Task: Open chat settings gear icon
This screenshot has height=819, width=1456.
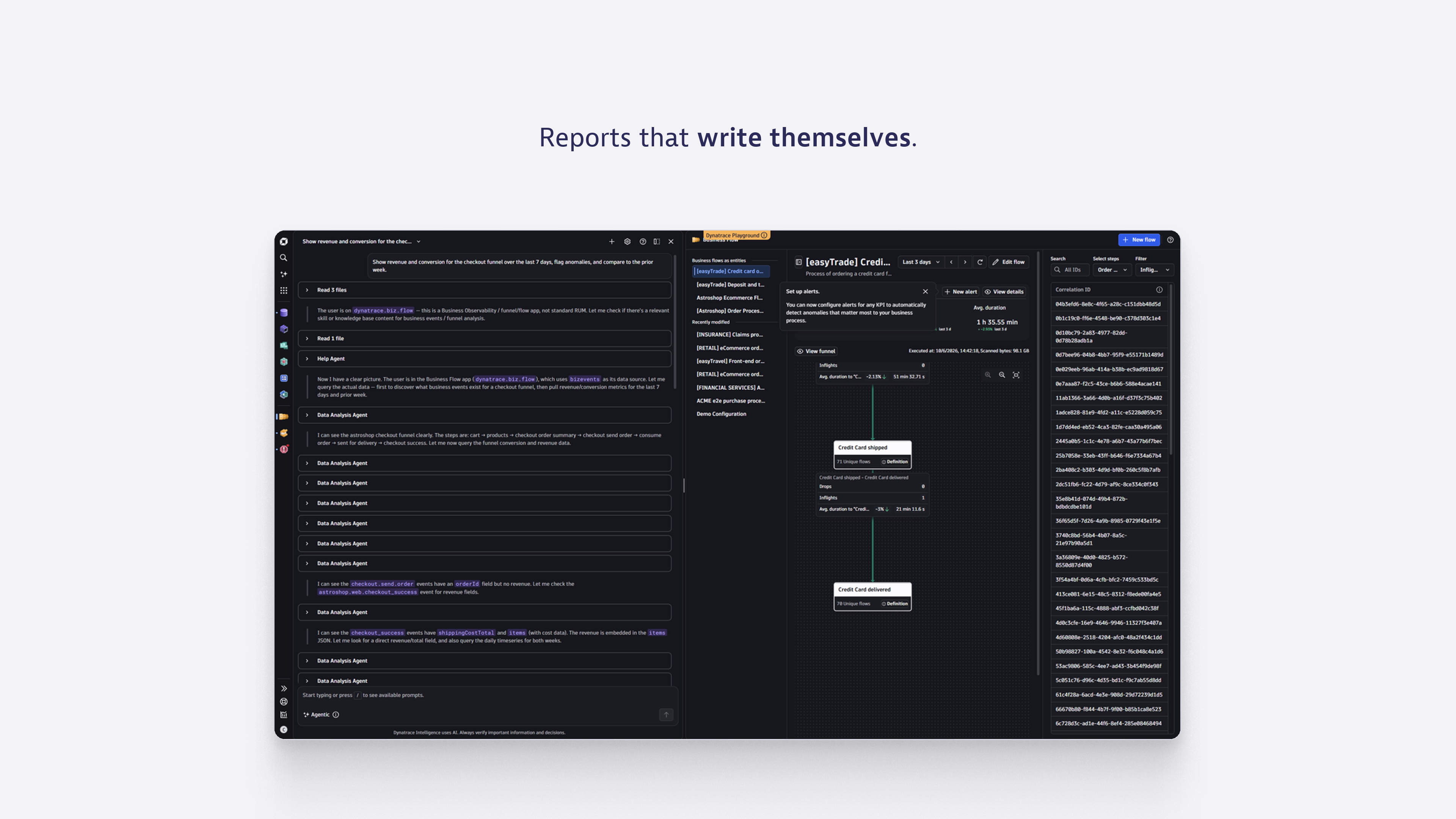Action: (628, 242)
